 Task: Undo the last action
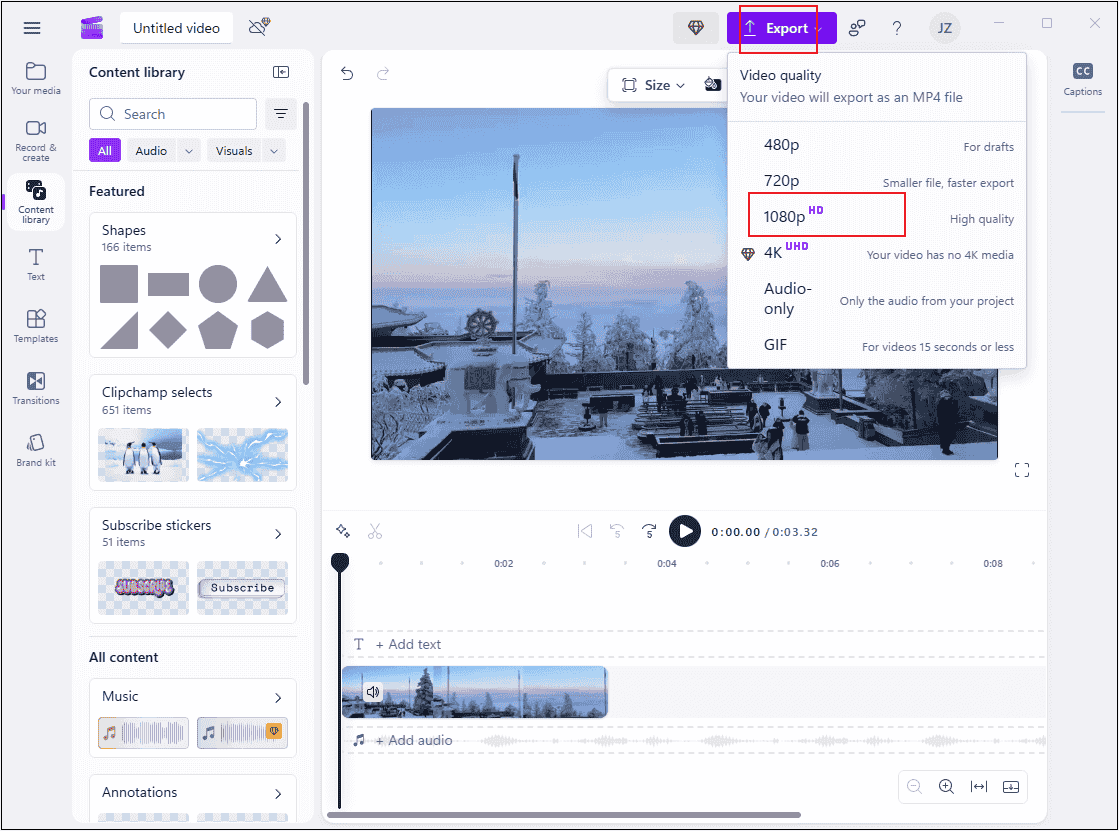pyautogui.click(x=347, y=74)
